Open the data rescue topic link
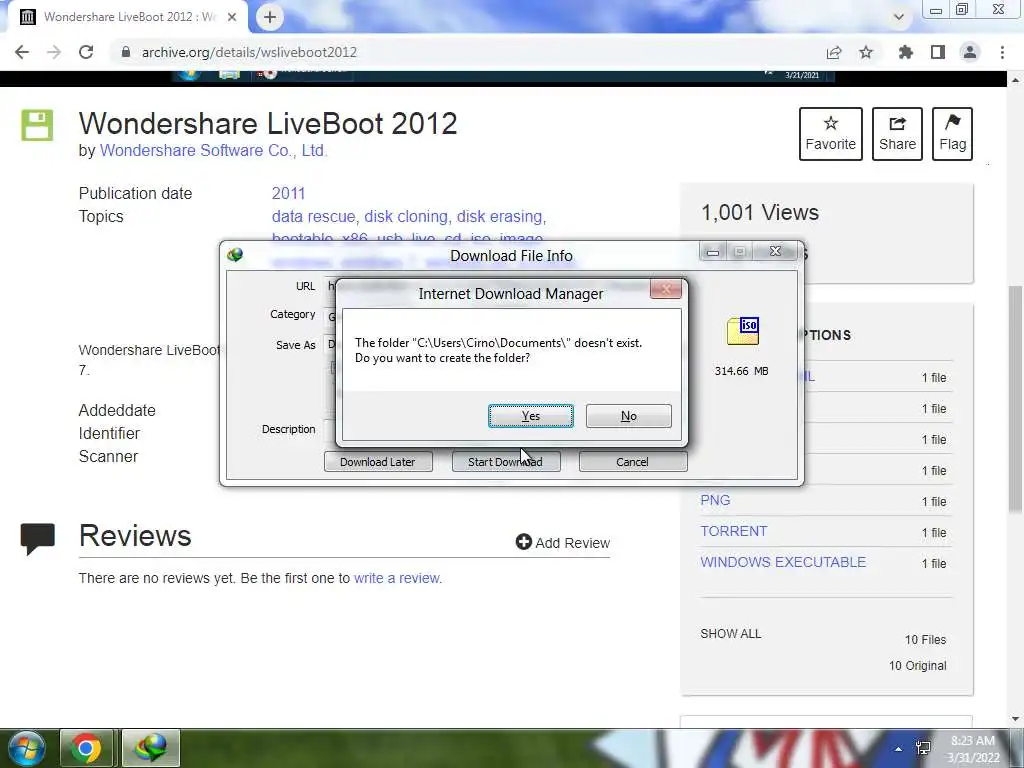The width and height of the screenshot is (1024, 768). point(313,216)
